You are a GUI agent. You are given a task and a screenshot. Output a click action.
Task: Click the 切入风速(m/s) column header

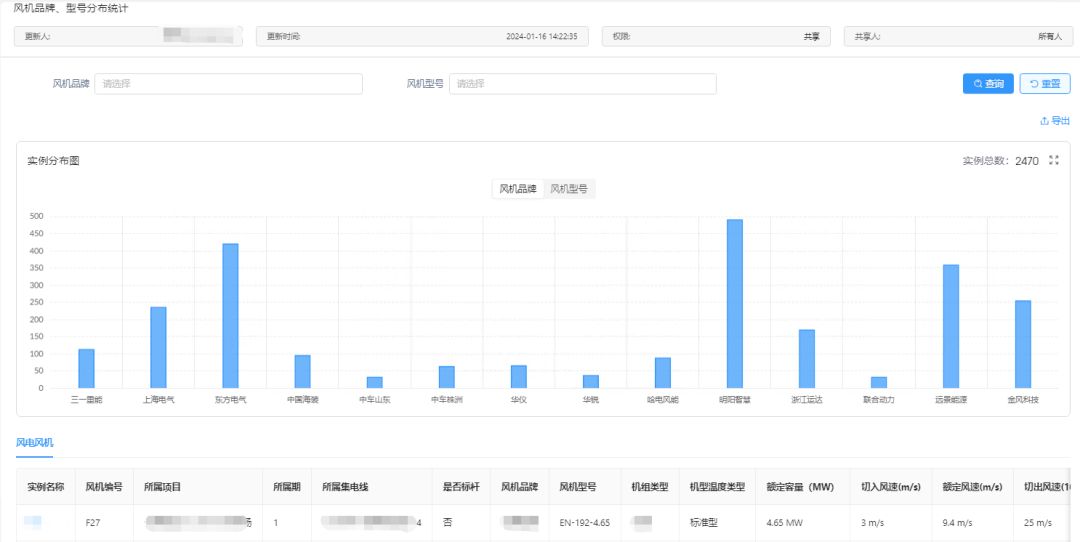point(891,487)
